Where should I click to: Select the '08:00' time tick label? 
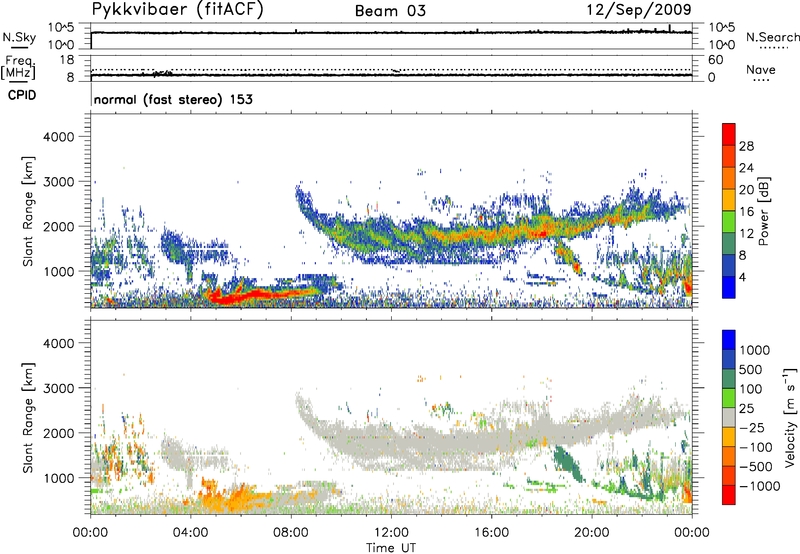click(291, 533)
